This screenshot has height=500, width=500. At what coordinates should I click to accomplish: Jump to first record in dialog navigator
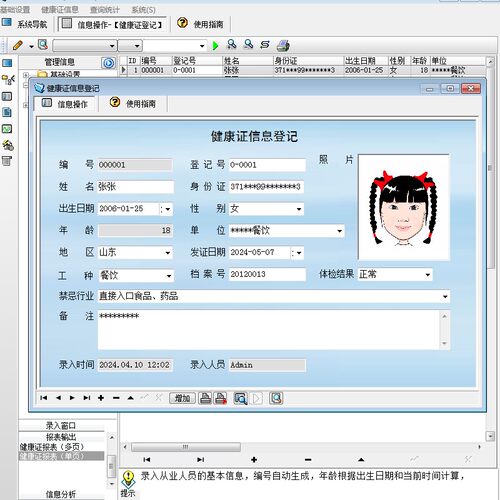tap(43, 398)
